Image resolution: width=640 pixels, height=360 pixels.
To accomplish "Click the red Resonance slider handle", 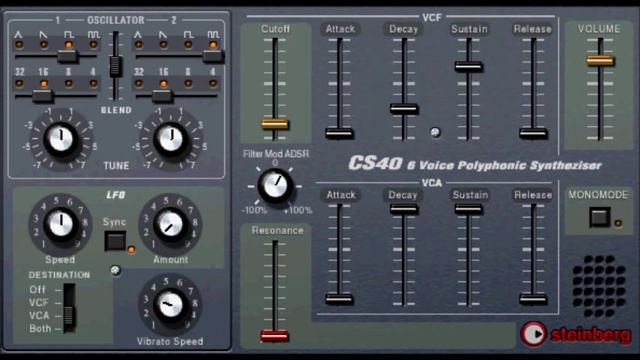I will tap(274, 336).
